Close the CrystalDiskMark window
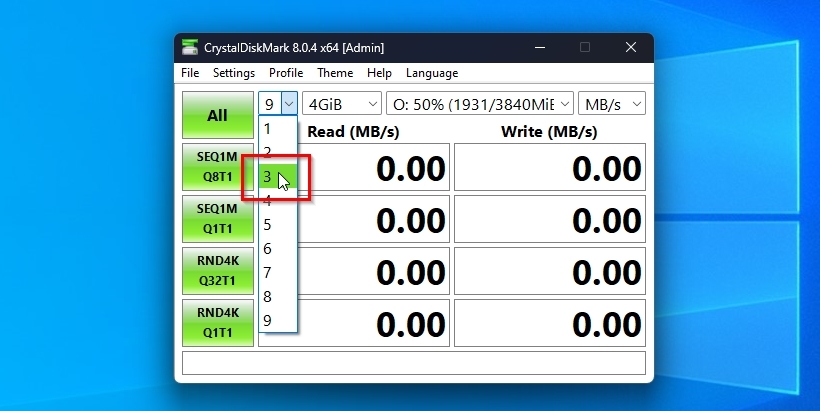The image size is (820, 411). pos(631,48)
